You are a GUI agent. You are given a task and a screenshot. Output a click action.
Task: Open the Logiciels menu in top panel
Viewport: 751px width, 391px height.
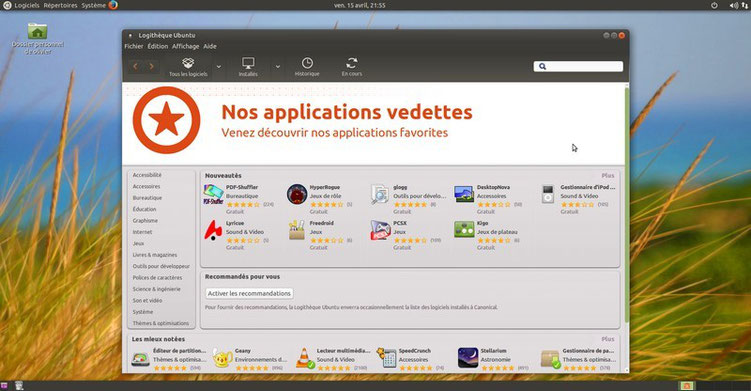pyautogui.click(x=27, y=5)
